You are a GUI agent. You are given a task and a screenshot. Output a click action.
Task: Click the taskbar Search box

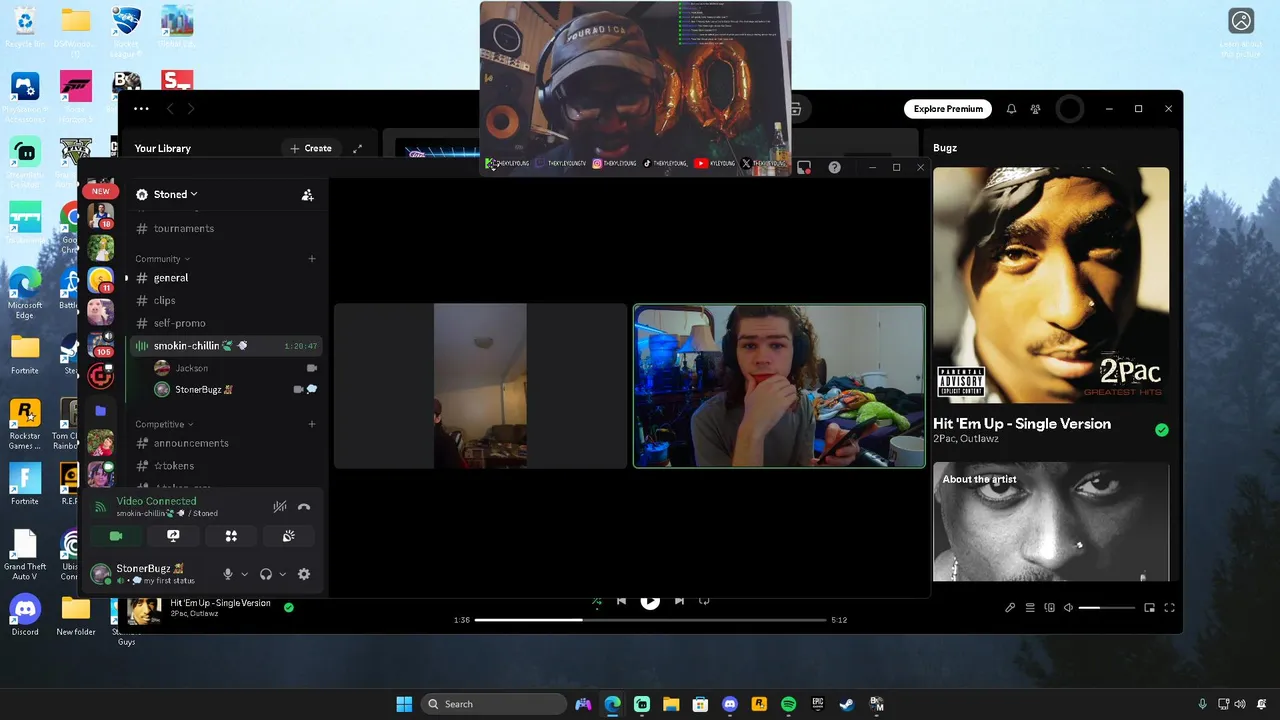(x=494, y=704)
